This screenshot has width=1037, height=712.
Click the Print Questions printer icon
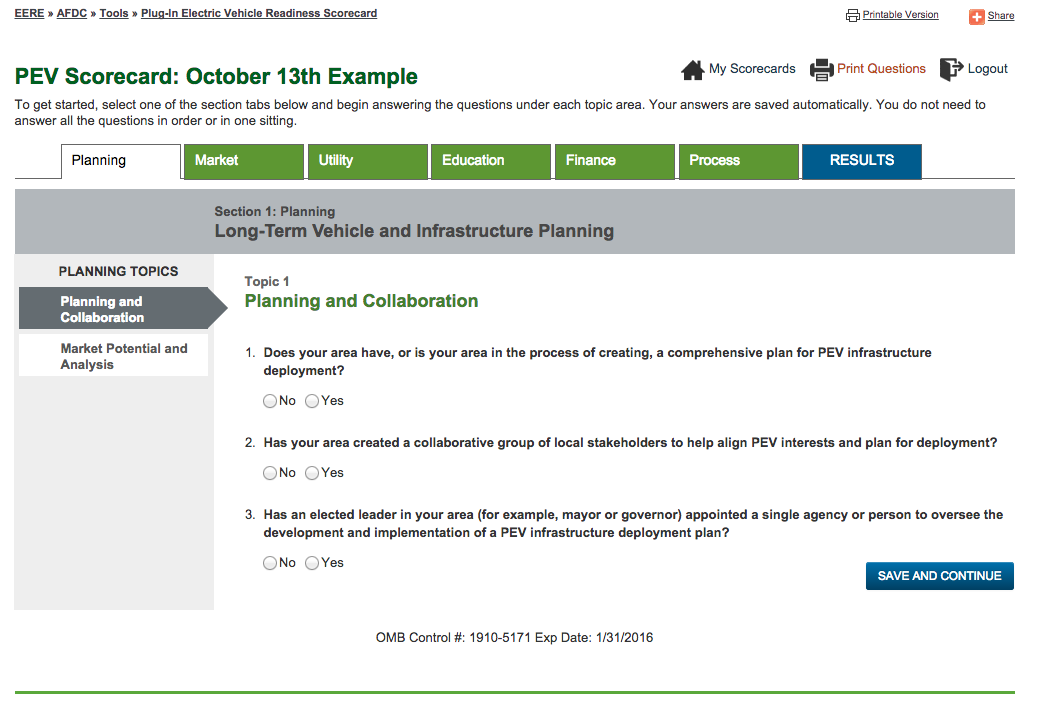point(821,70)
